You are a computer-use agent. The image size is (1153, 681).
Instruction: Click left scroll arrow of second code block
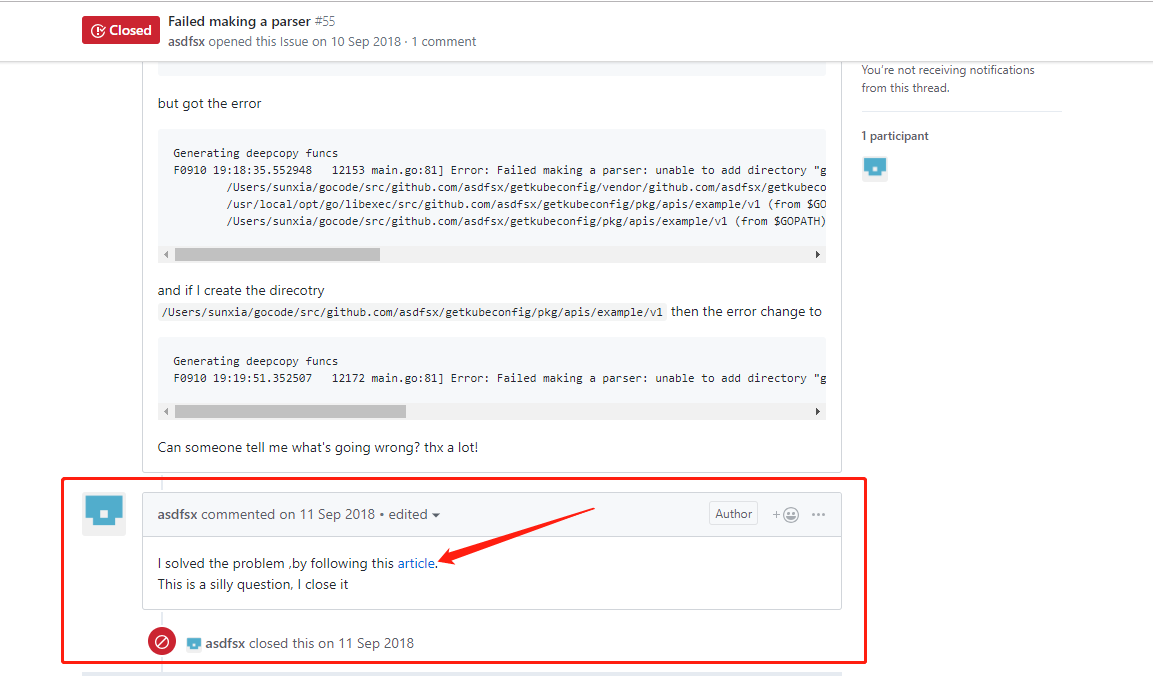click(166, 412)
